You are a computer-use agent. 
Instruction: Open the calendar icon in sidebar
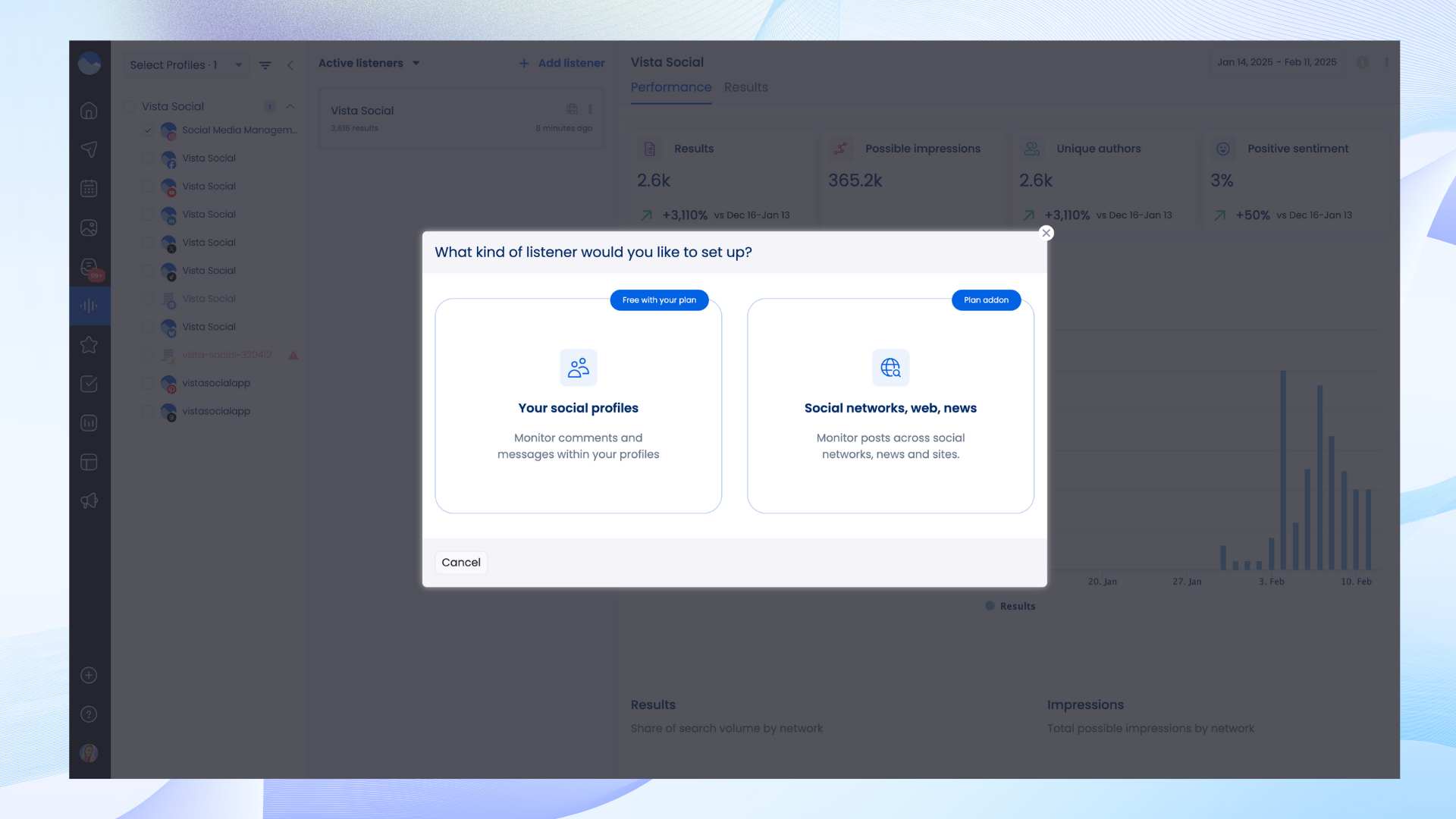pos(89,188)
